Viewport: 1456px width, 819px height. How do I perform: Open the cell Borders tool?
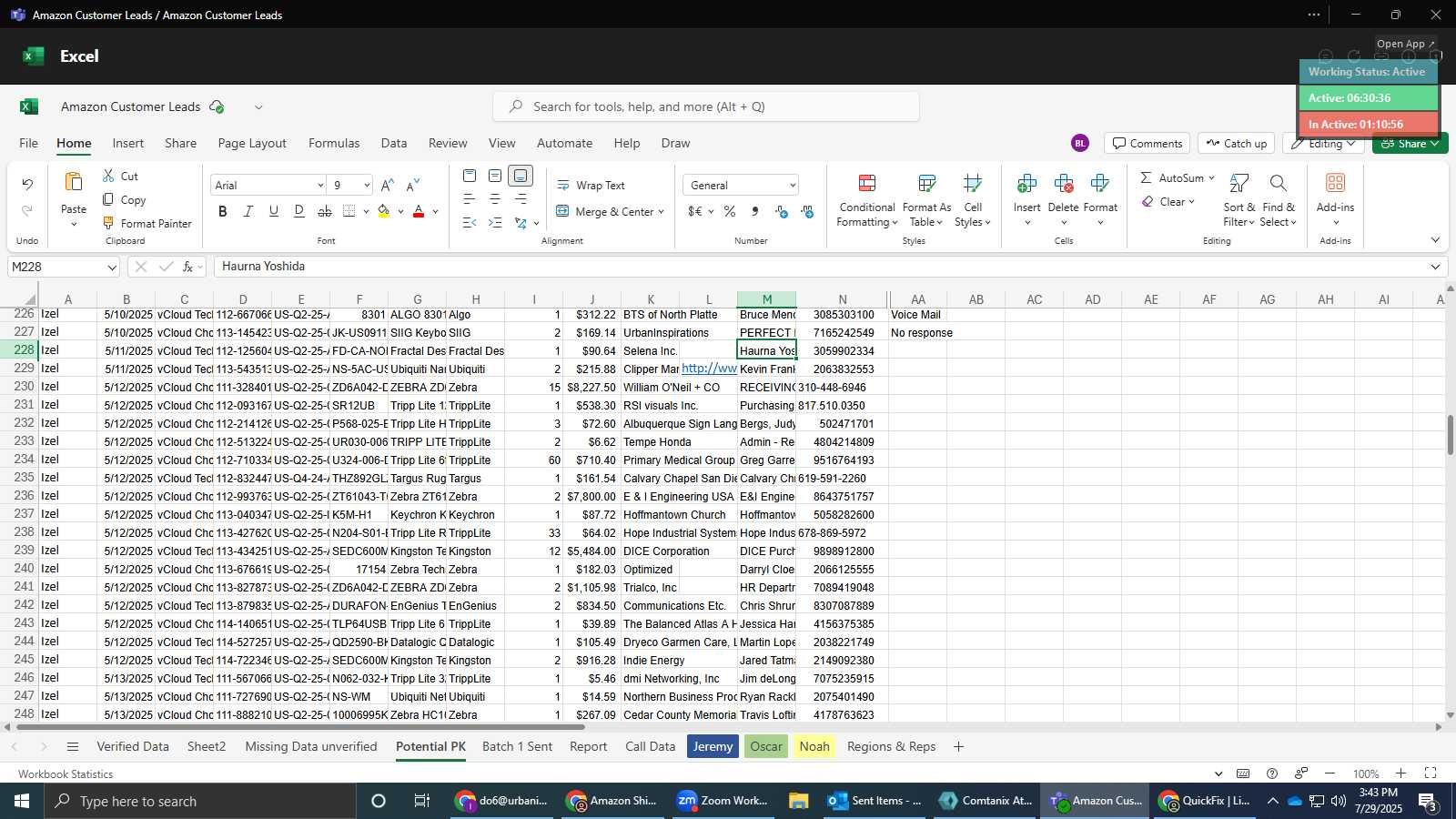349,211
